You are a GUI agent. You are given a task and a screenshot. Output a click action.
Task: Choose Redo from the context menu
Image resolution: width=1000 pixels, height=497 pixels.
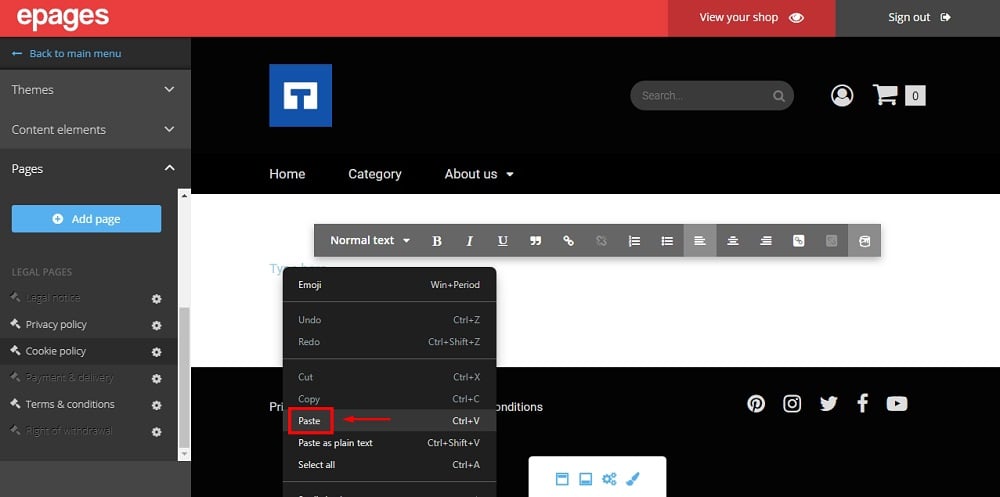point(389,342)
